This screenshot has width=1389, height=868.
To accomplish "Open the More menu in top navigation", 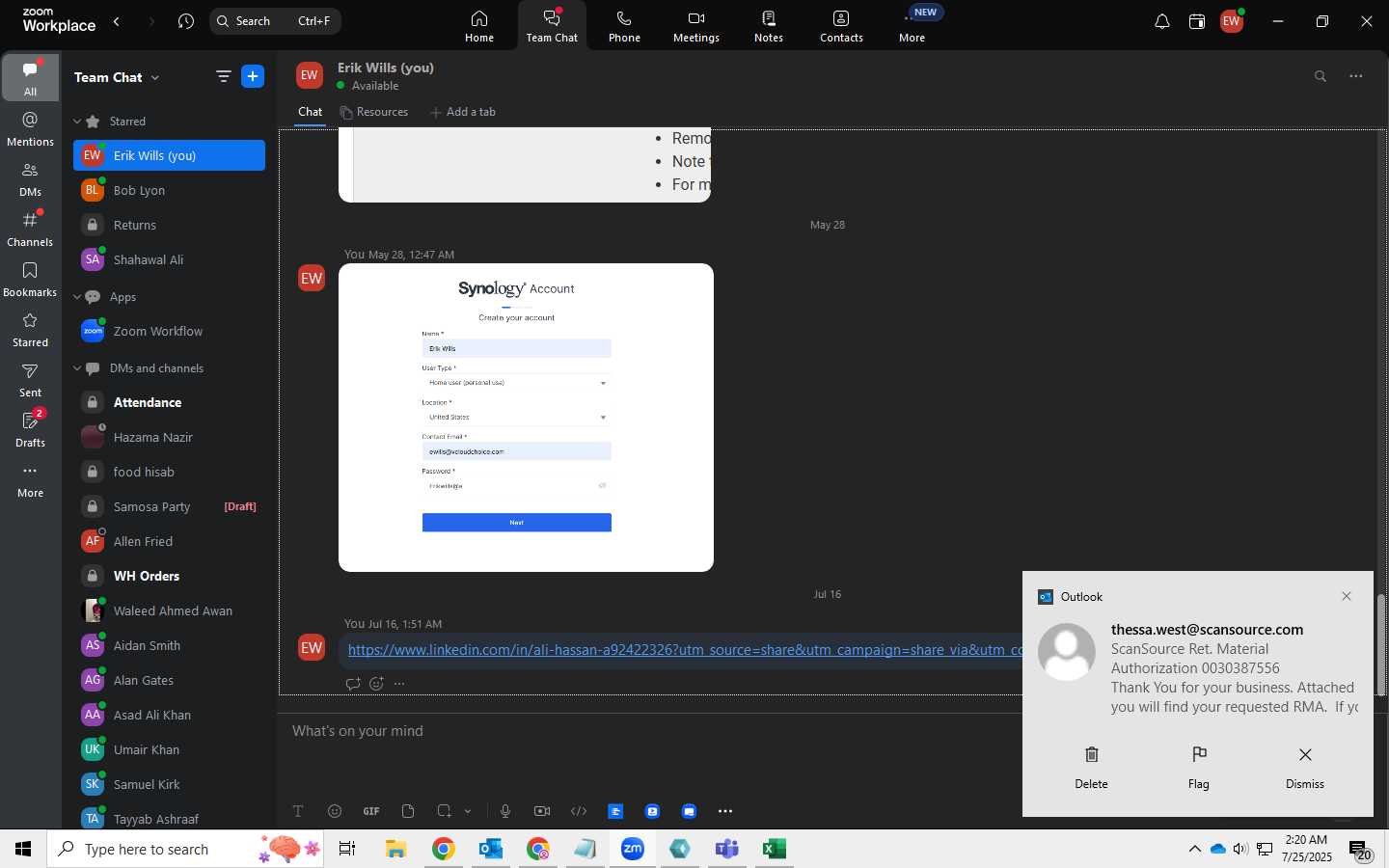I will point(912,26).
